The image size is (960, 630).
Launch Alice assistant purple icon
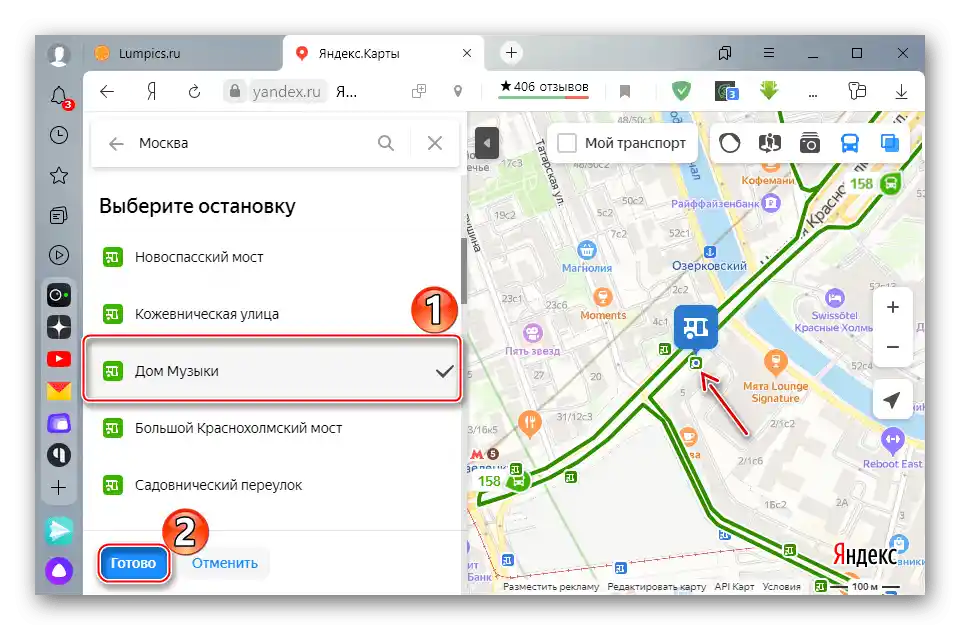point(59,571)
